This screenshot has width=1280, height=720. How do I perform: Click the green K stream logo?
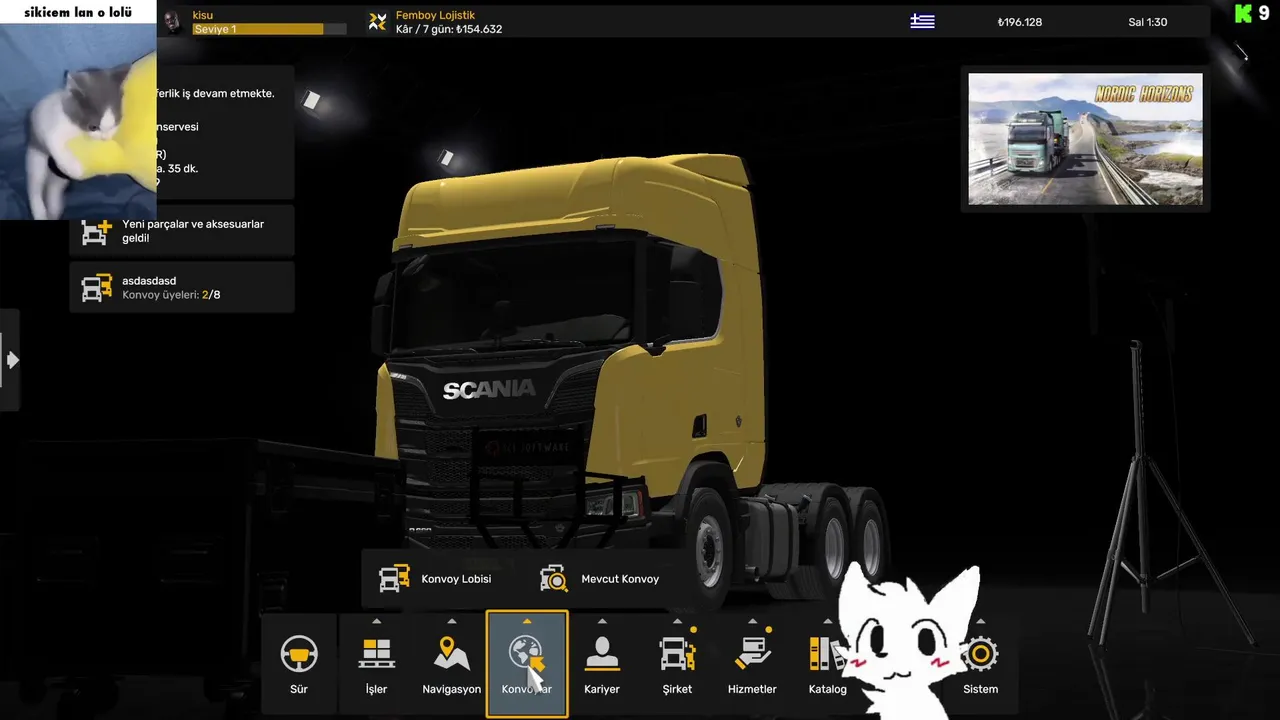(1243, 13)
